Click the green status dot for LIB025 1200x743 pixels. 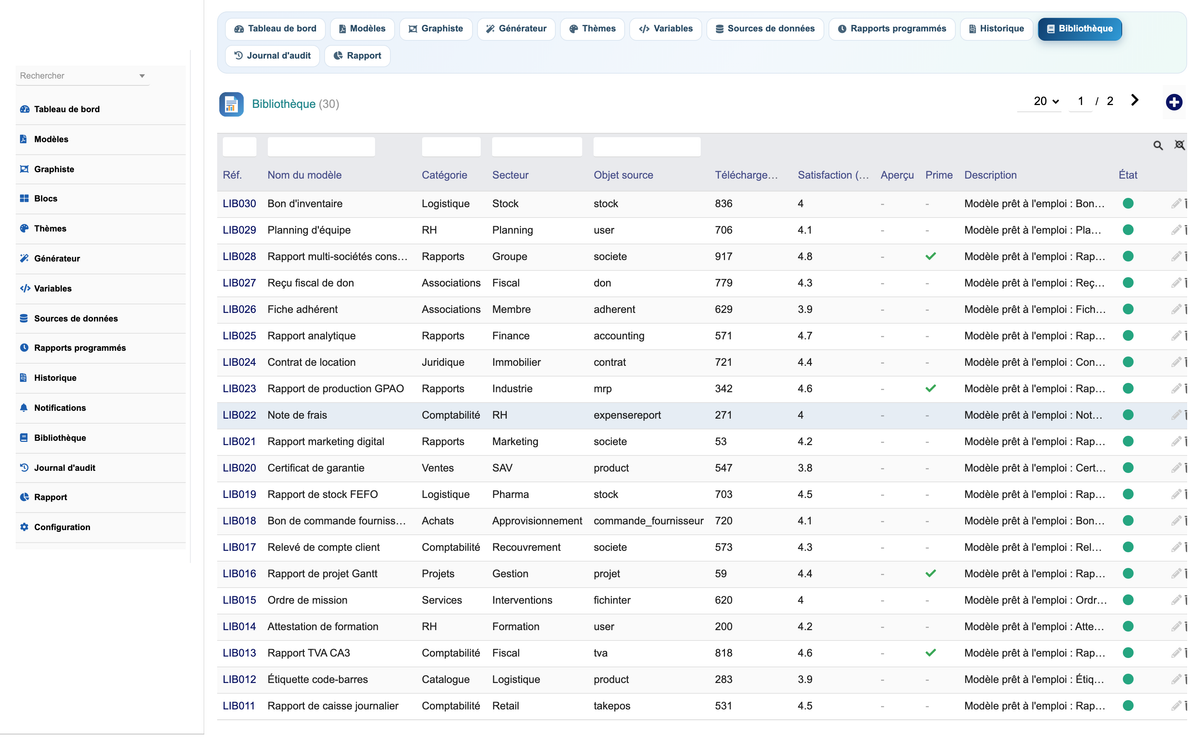pyautogui.click(x=1128, y=336)
